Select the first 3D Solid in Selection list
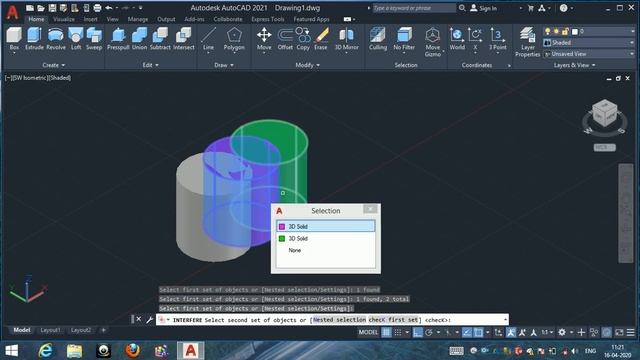 [x=326, y=227]
